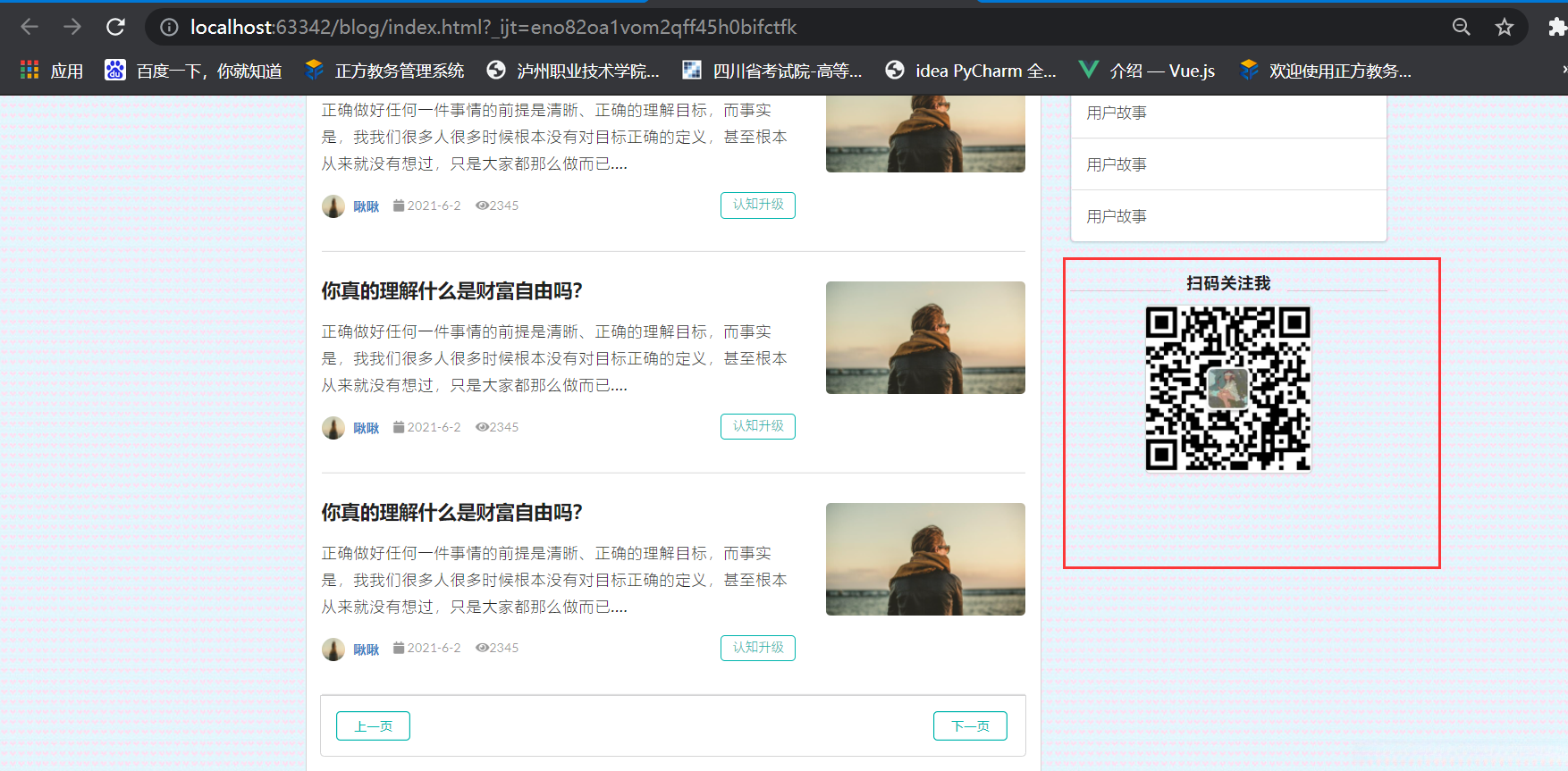Select the middle 用户故事 sidebar item

1229,164
